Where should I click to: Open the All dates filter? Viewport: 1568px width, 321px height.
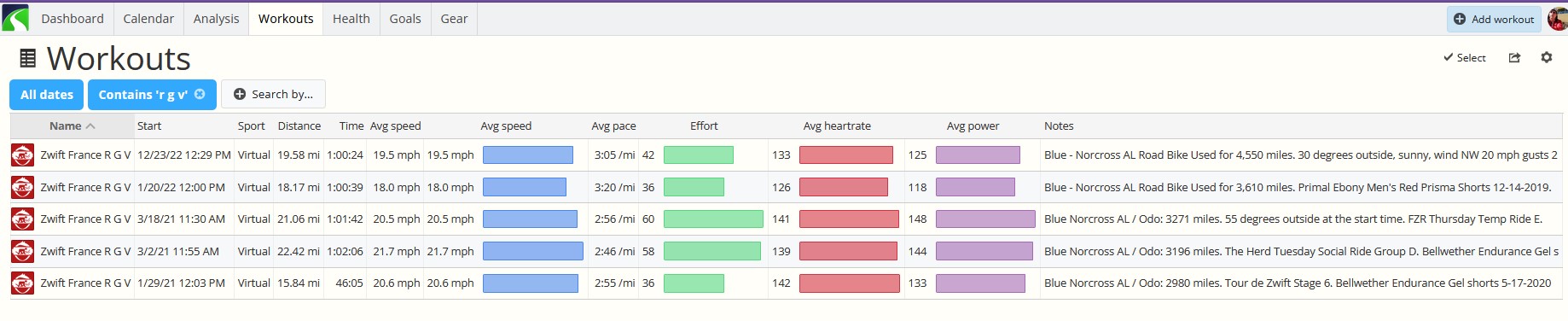pos(47,94)
